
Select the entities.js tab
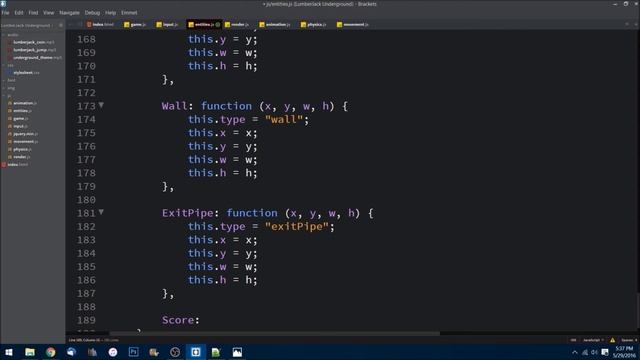tap(204, 24)
